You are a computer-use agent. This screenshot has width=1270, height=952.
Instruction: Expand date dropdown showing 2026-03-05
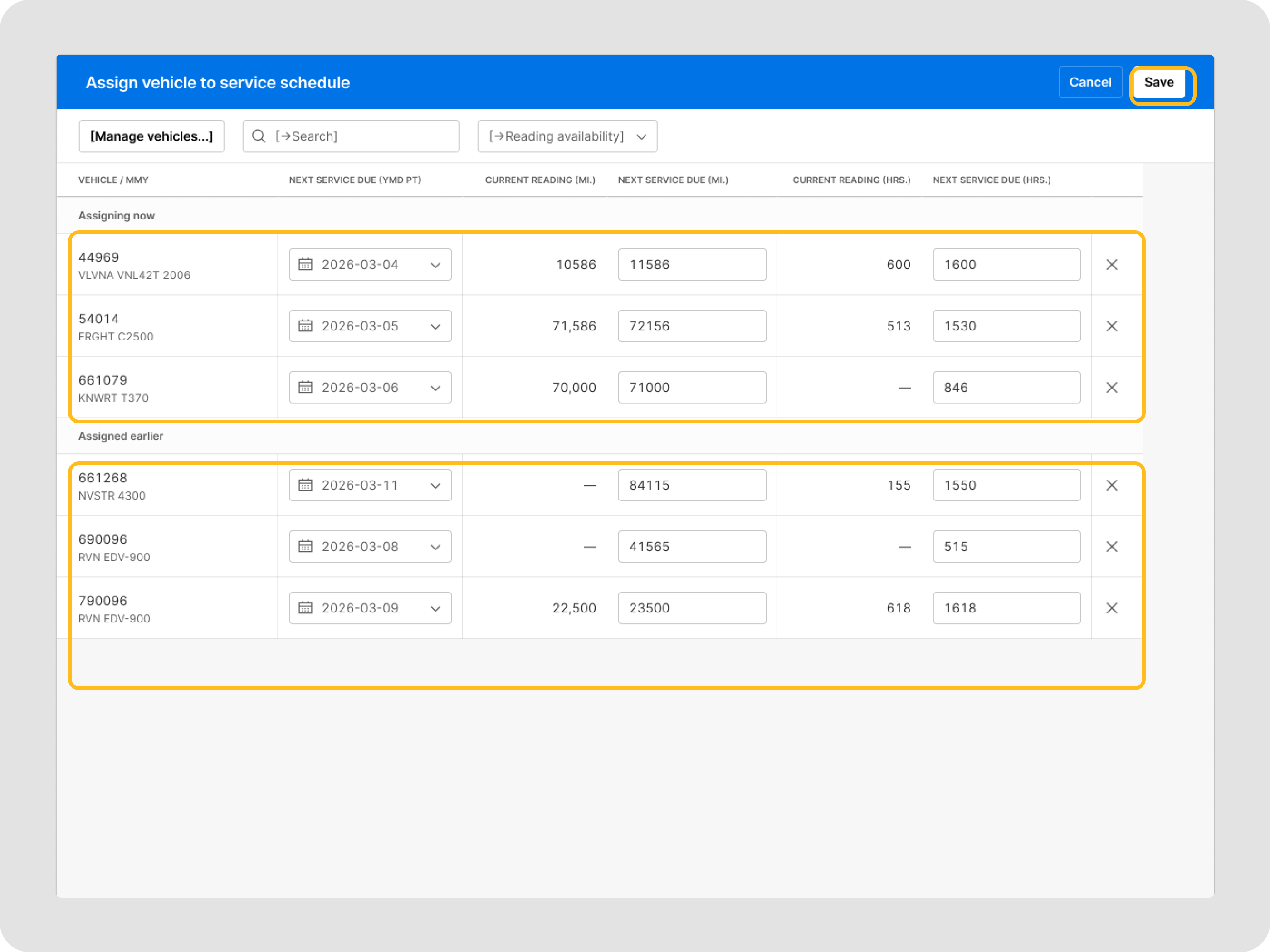coord(435,326)
